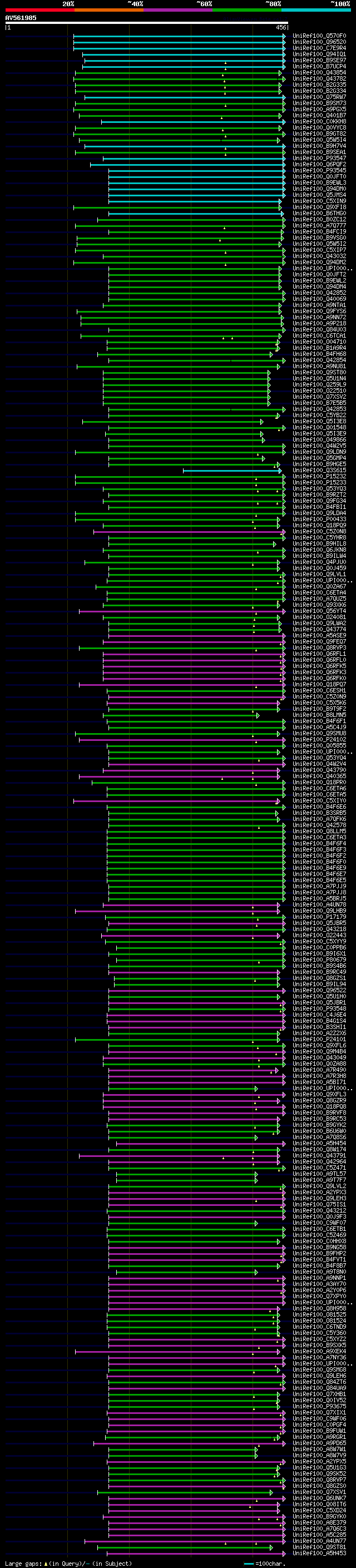Click hit label UniRef100_A7Q777
Image resolution: width=356 pixels, height=1568 pixels.
[x=319, y=225]
